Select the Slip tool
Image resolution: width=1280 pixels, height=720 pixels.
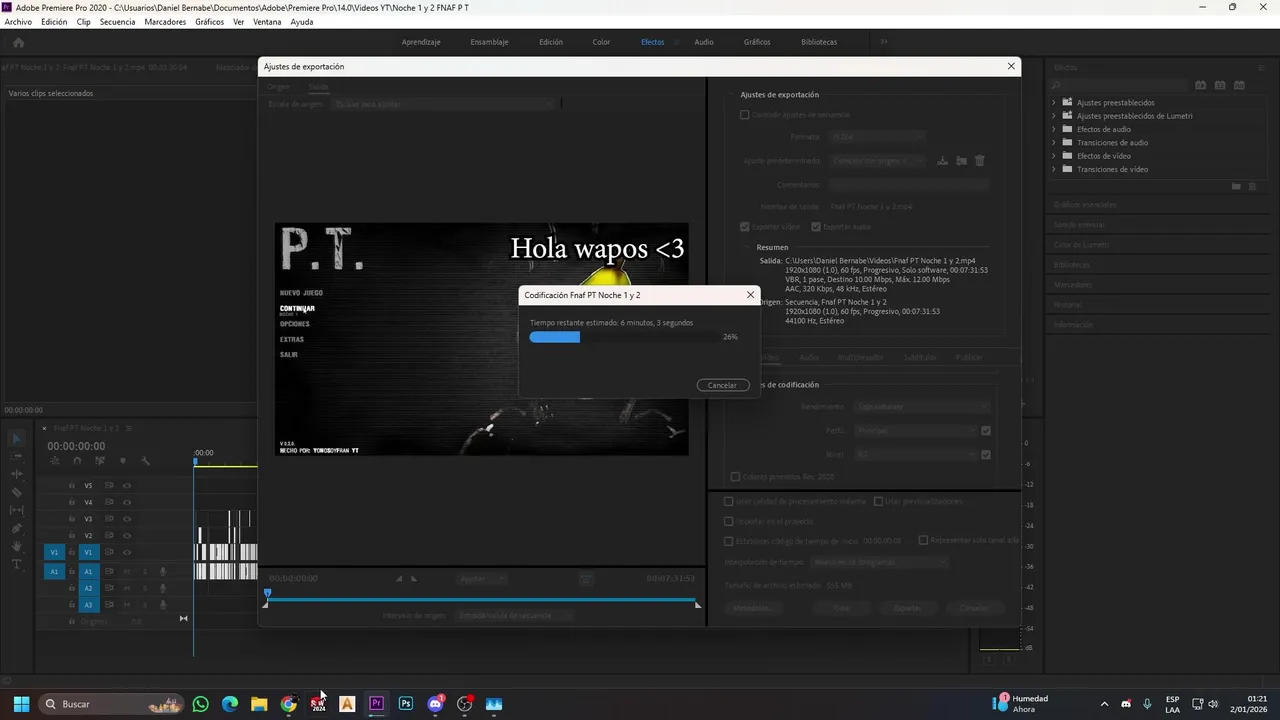coord(17,510)
